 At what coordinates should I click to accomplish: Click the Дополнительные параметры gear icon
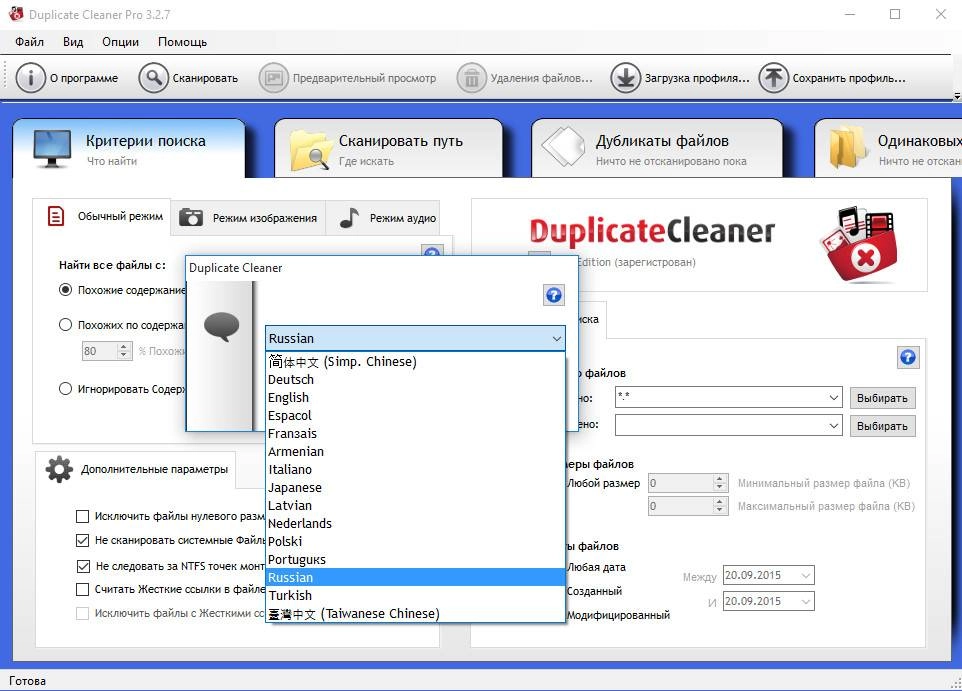[59, 469]
